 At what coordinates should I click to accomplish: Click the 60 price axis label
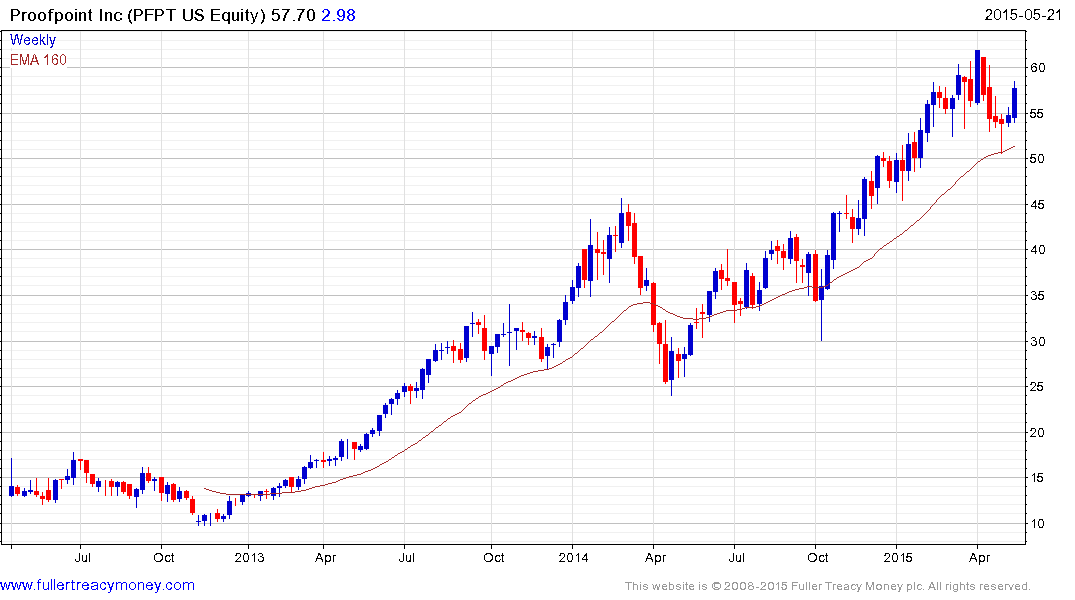1037,67
